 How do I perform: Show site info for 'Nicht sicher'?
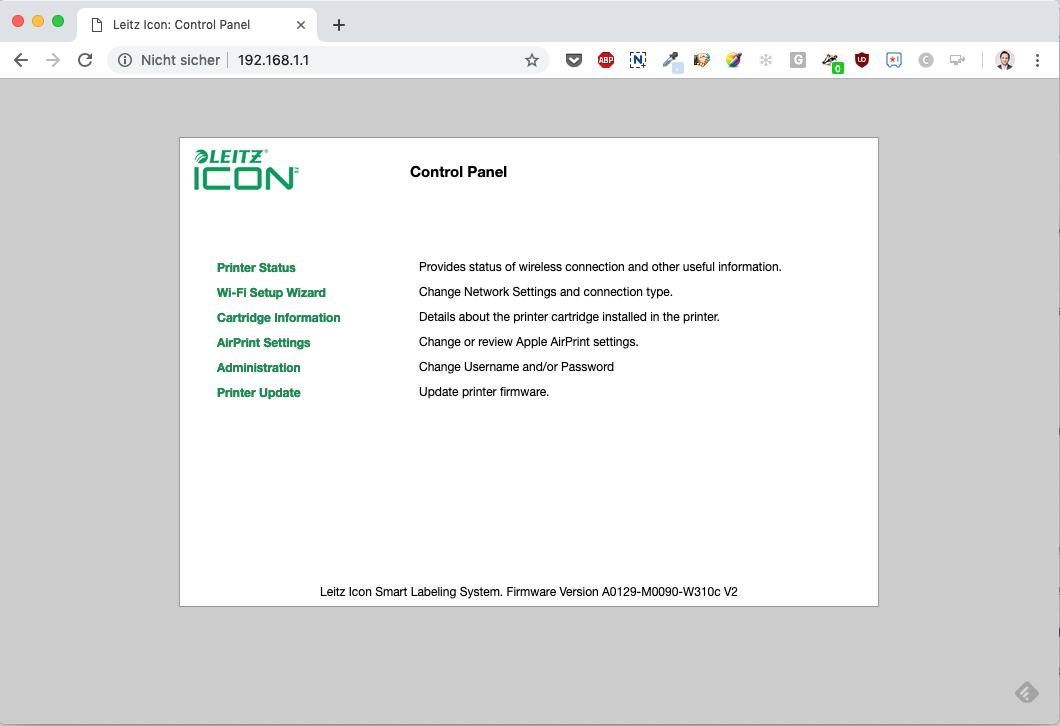125,60
